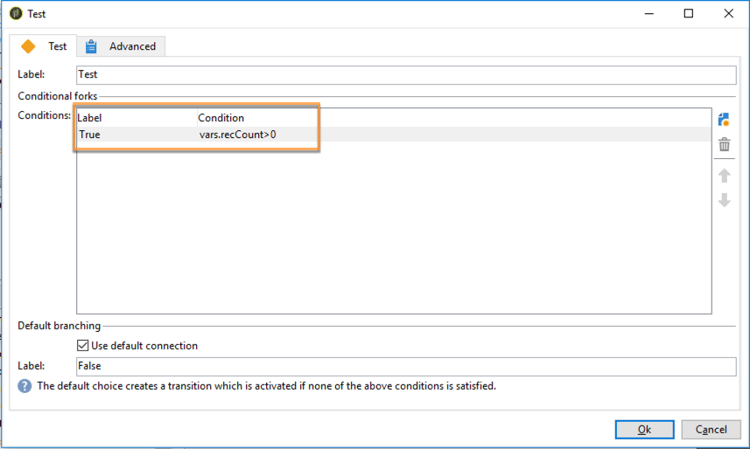750x449 pixels.
Task: Add a new condition with the add icon
Action: (x=724, y=120)
